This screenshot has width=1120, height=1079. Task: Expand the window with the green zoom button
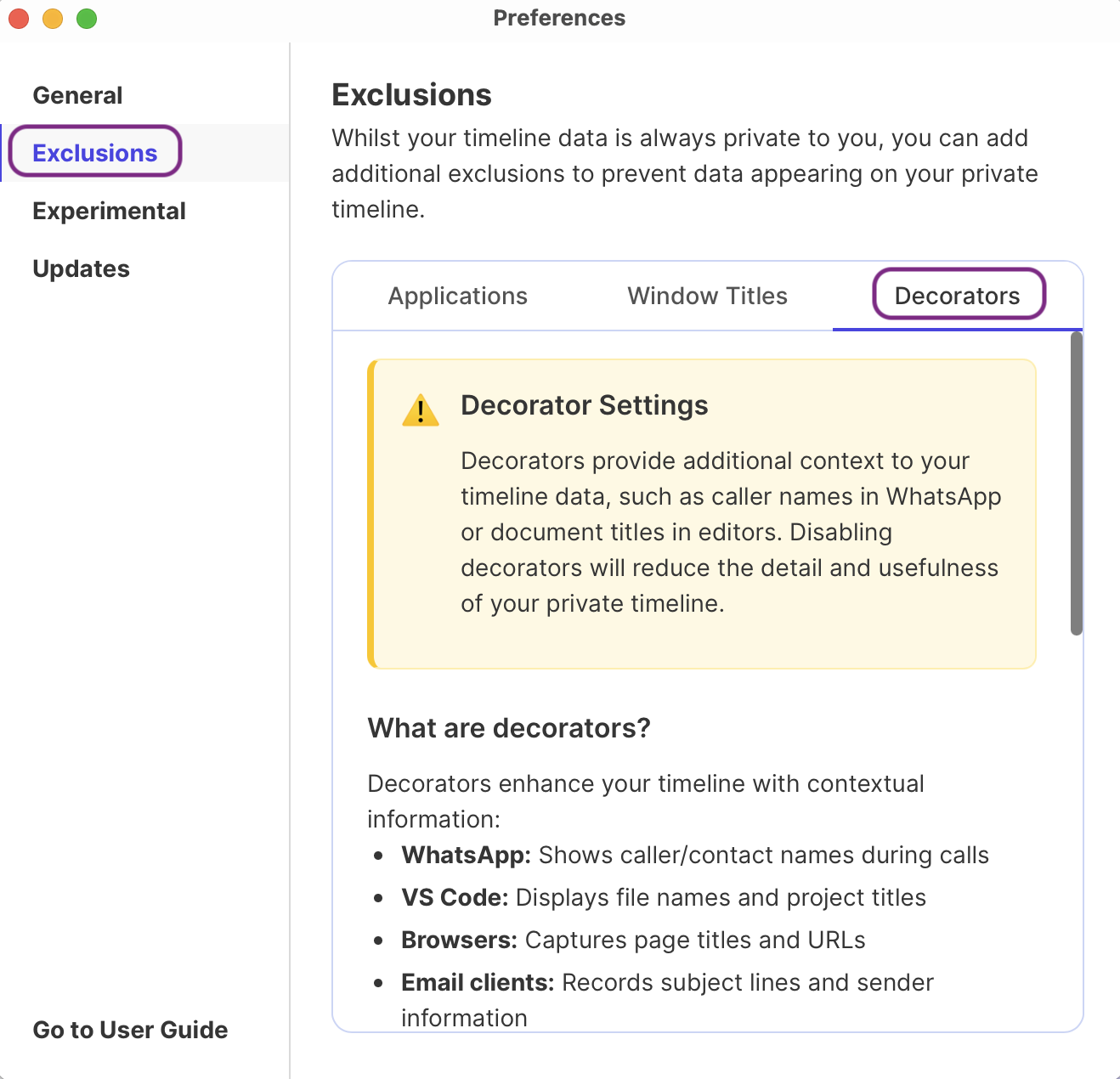(x=86, y=18)
